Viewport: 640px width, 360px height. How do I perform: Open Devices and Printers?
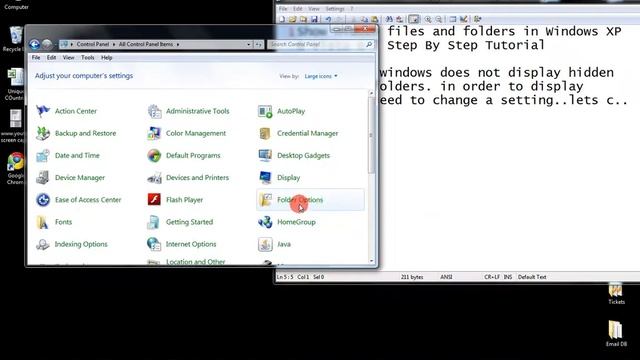pos(188,178)
